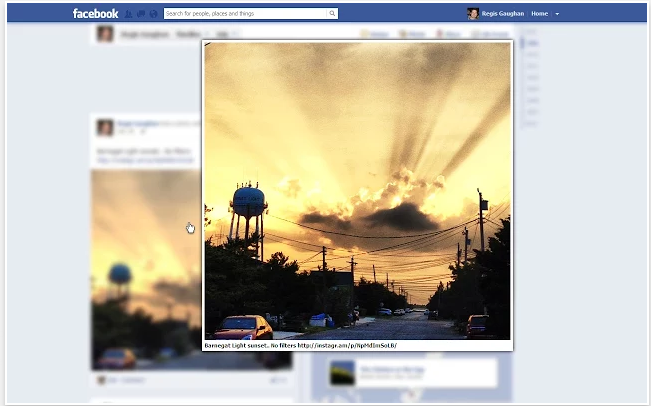Click the profile picture next to blurred name

click(105, 34)
